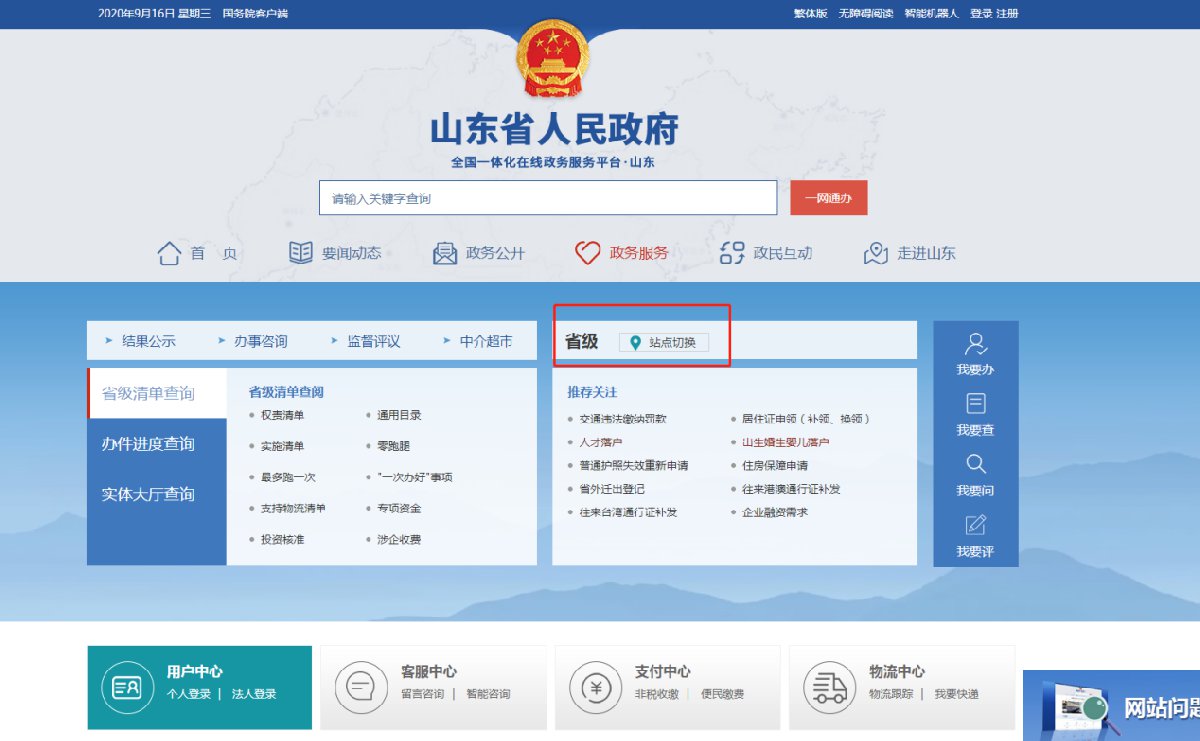
Task: Click the 推荐关注 heading text
Action: click(x=592, y=392)
